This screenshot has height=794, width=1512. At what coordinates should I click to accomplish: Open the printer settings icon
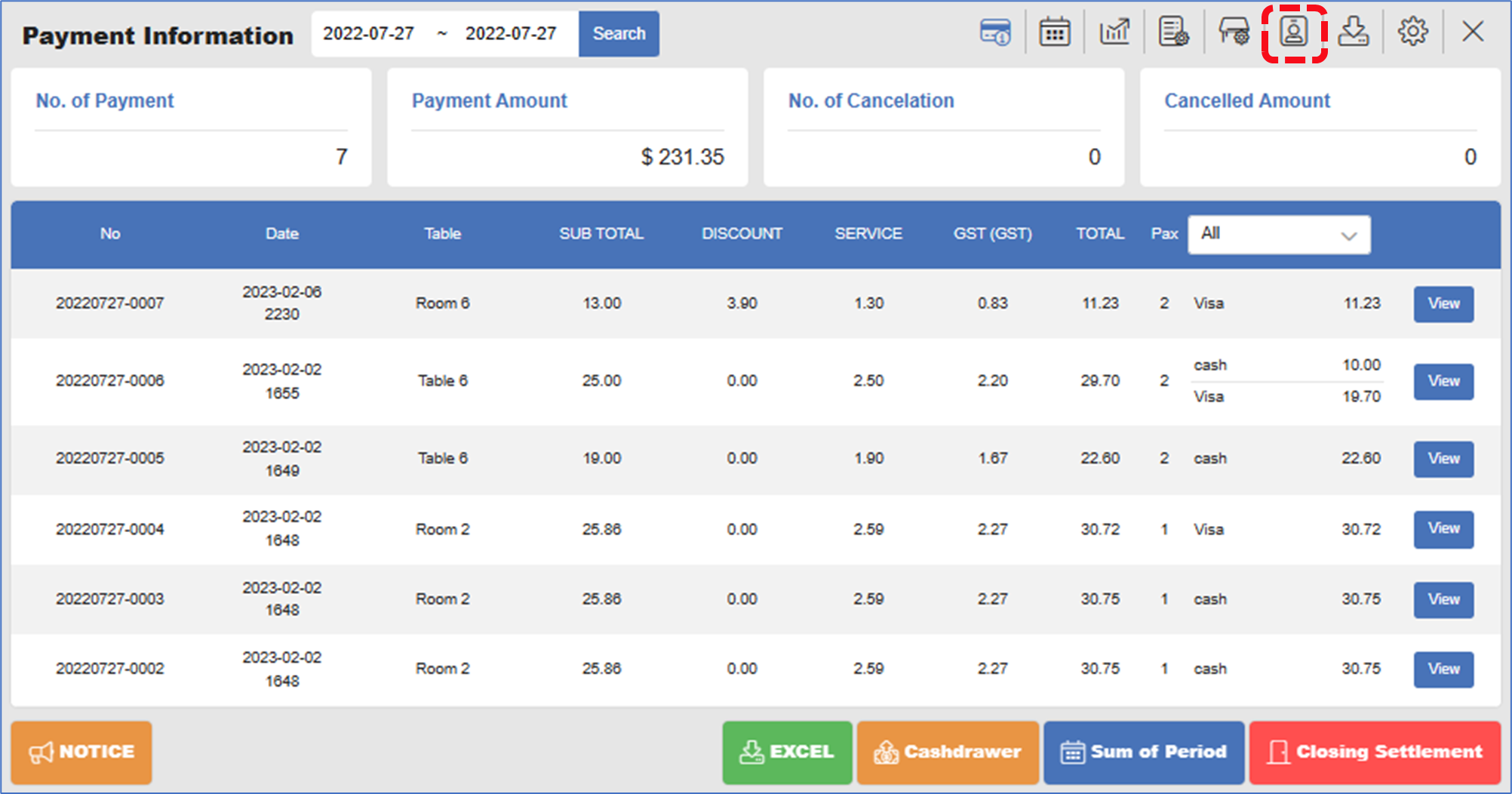[1234, 32]
